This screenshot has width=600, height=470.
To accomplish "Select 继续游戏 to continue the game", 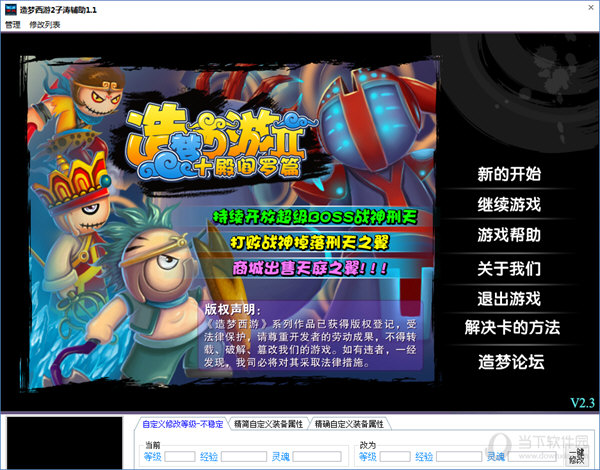I will click(x=509, y=204).
